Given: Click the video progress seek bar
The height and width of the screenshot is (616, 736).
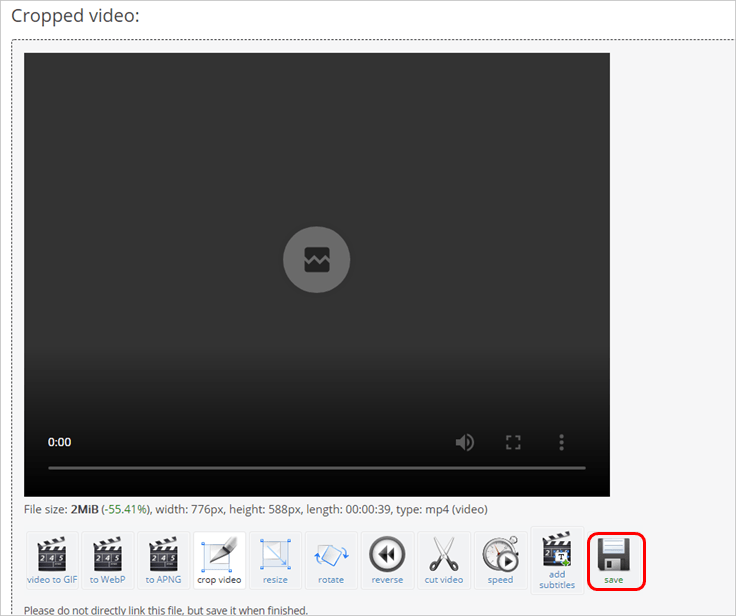Looking at the screenshot, I should [317, 468].
